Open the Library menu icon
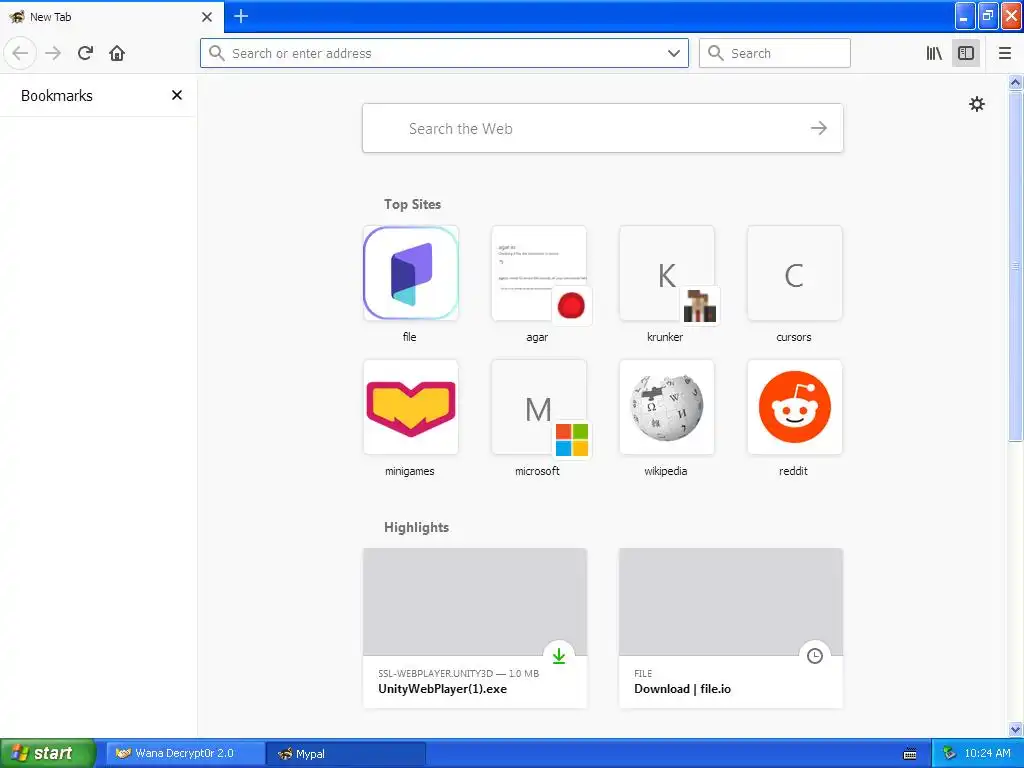This screenshot has width=1024, height=768. point(934,53)
